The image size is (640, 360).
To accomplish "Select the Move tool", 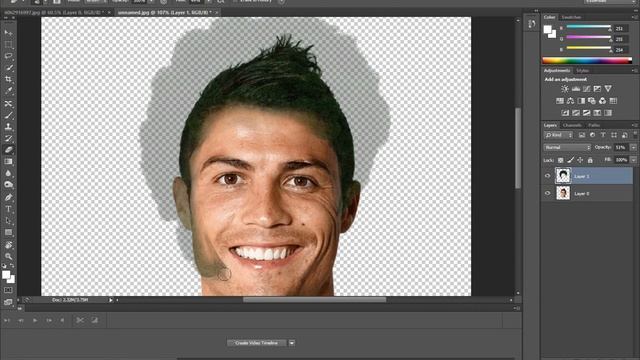I will pos(8,32).
